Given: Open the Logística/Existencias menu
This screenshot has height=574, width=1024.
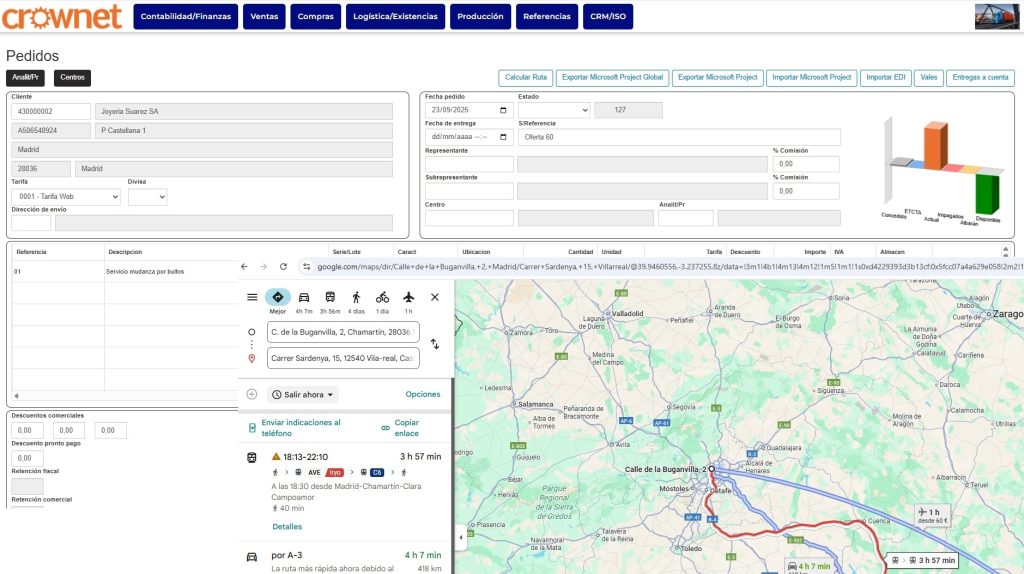Looking at the screenshot, I should pos(395,17).
